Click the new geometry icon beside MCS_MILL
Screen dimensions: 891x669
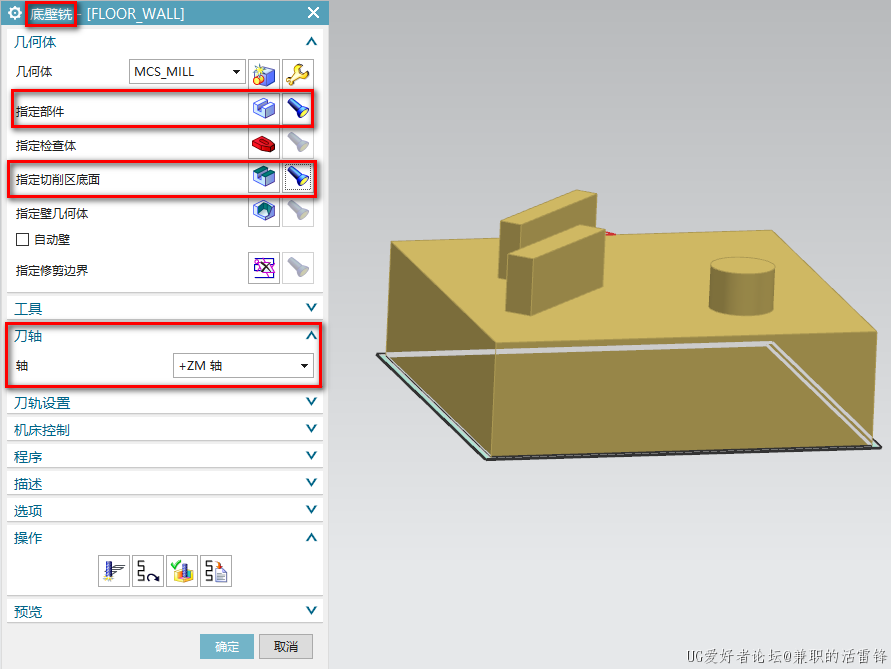point(264,73)
